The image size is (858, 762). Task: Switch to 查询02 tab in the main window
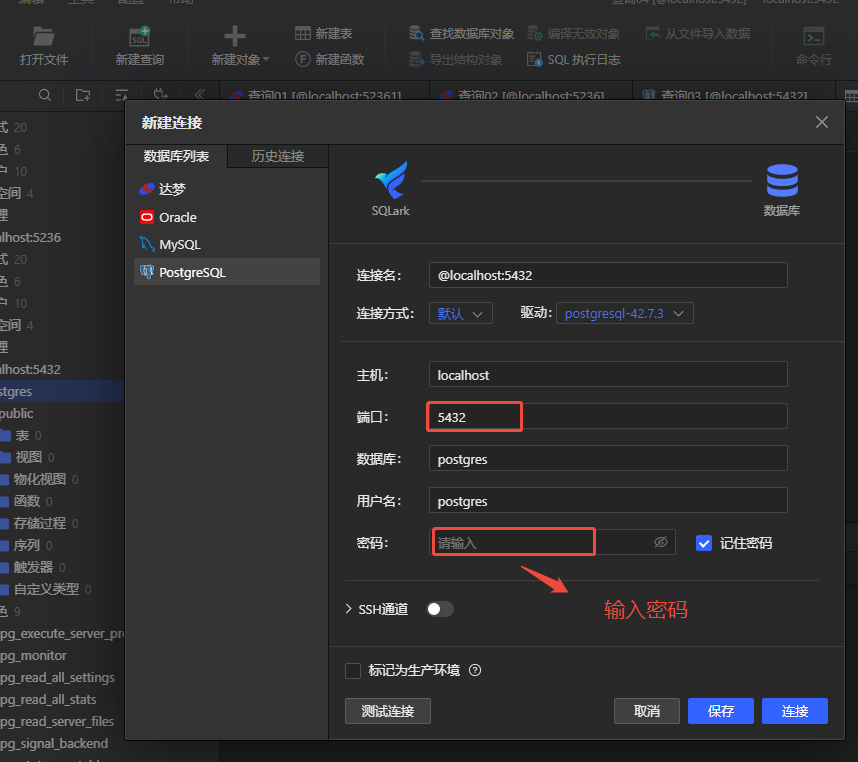(531, 94)
